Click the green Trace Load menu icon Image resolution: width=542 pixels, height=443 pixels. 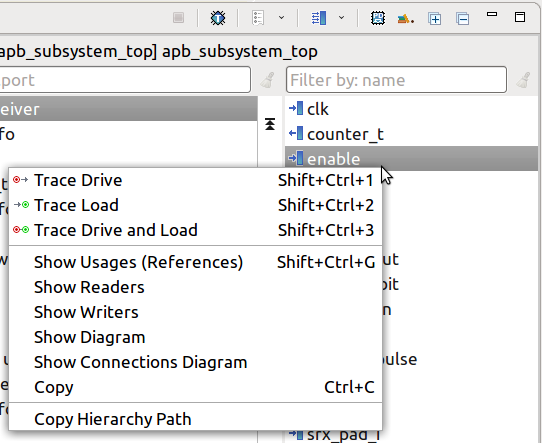pyautogui.click(x=21, y=205)
